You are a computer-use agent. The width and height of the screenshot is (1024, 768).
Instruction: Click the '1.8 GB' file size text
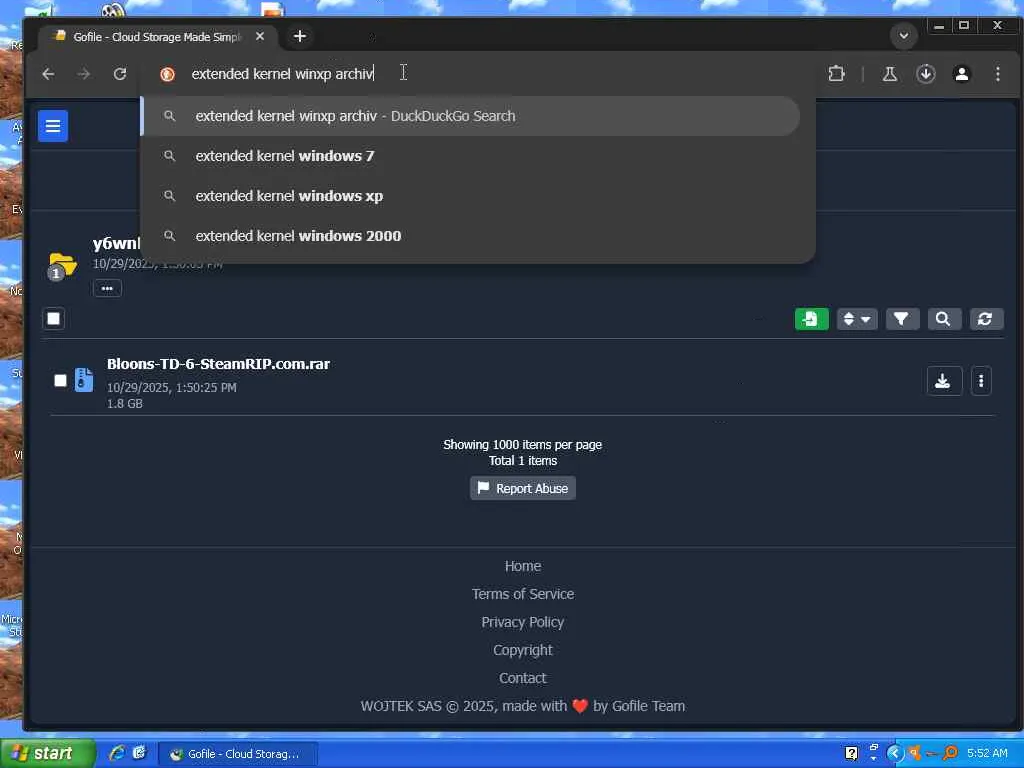(125, 404)
